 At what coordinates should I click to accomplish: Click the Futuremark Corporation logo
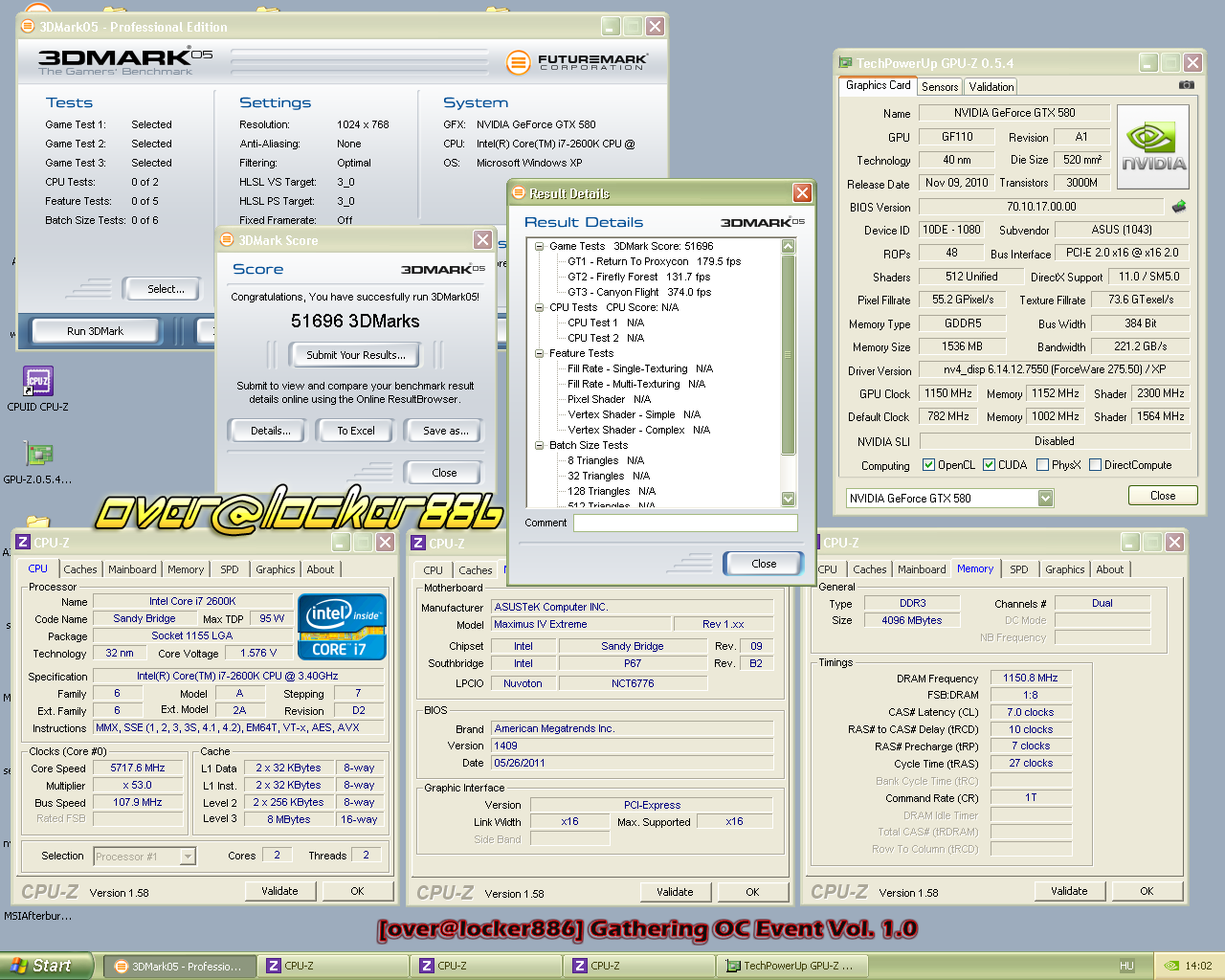pos(577,62)
